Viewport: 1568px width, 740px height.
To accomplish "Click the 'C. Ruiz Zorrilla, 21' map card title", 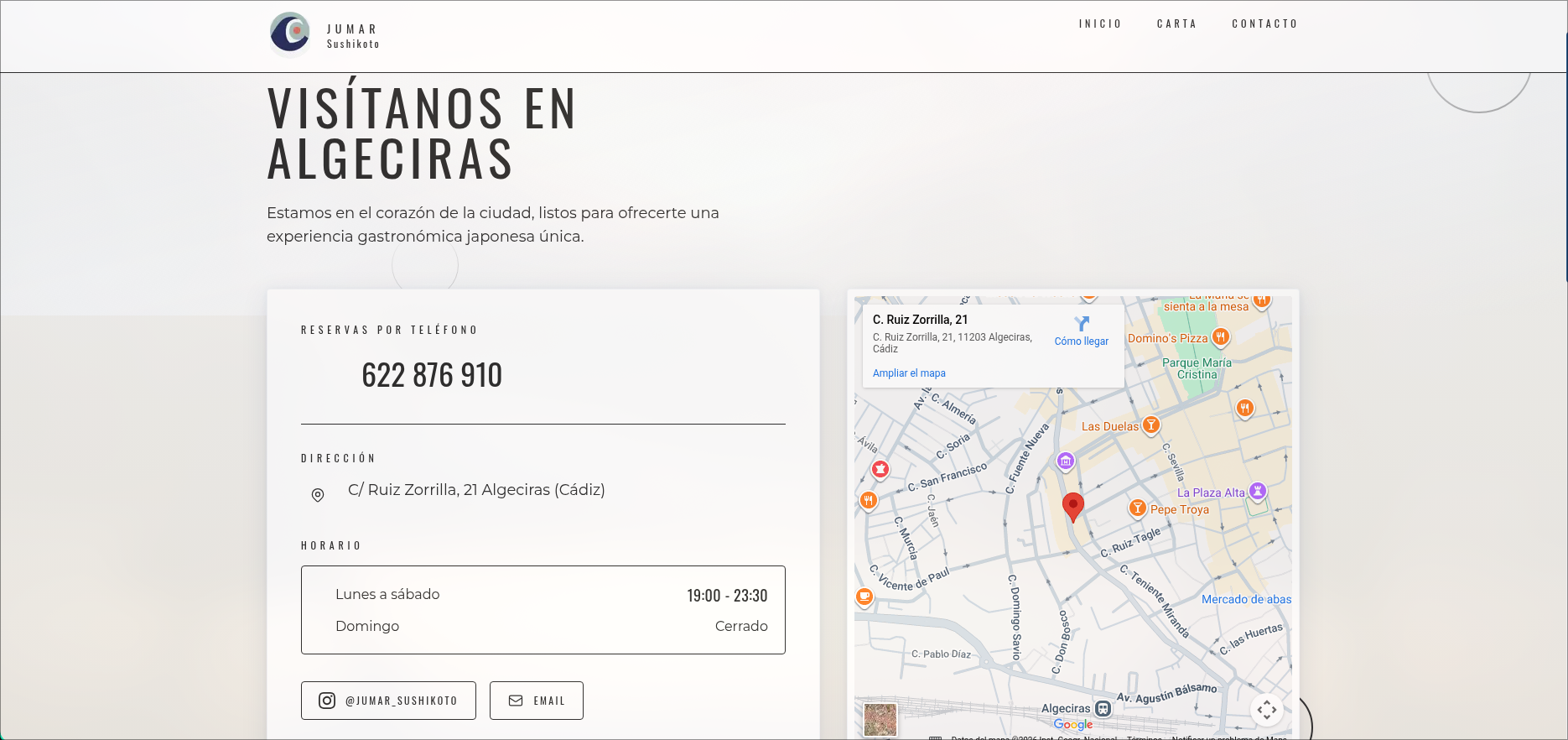I will pos(920,320).
